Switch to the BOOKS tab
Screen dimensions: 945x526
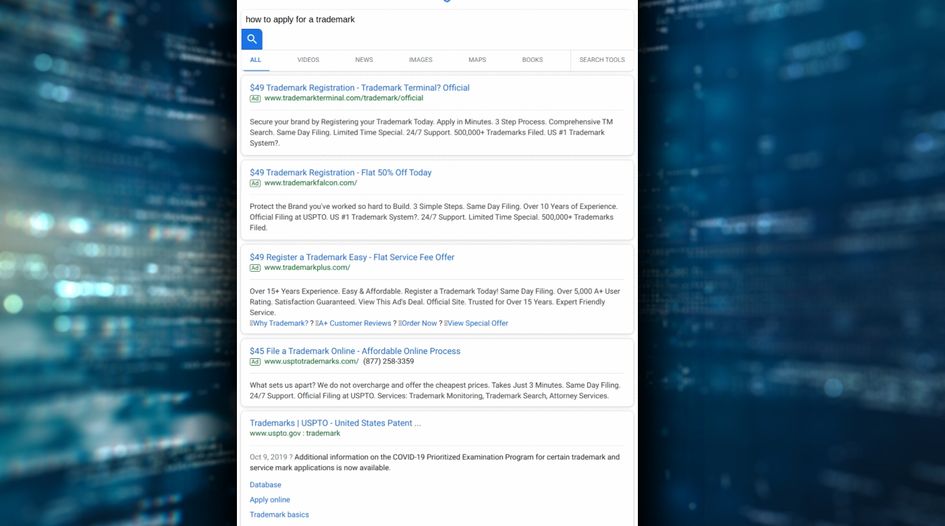(532, 60)
